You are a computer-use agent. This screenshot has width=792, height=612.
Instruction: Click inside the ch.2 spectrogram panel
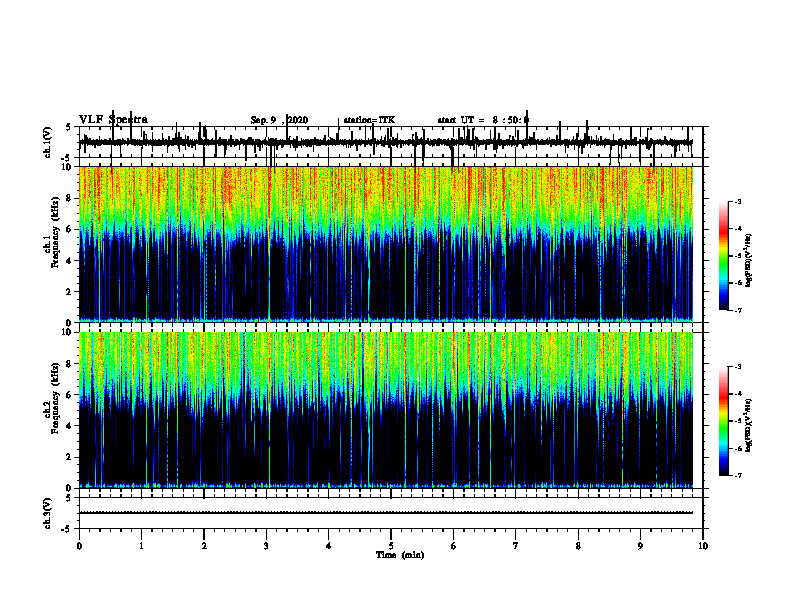(x=386, y=410)
